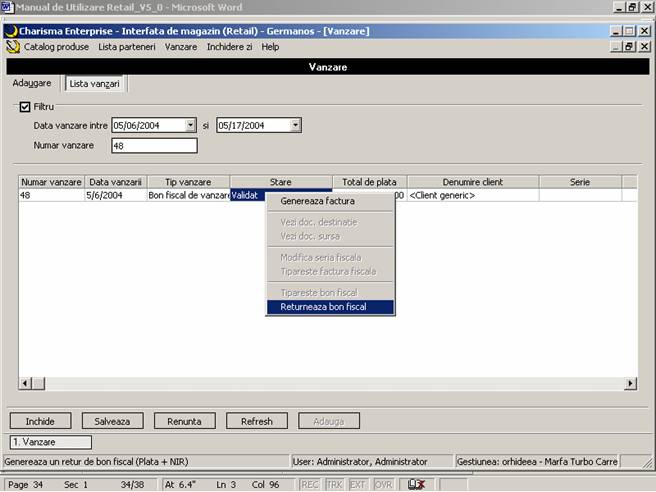Screen dimensions: 656x492
Task: Click the Numar vanzare input field
Action: pos(154,146)
